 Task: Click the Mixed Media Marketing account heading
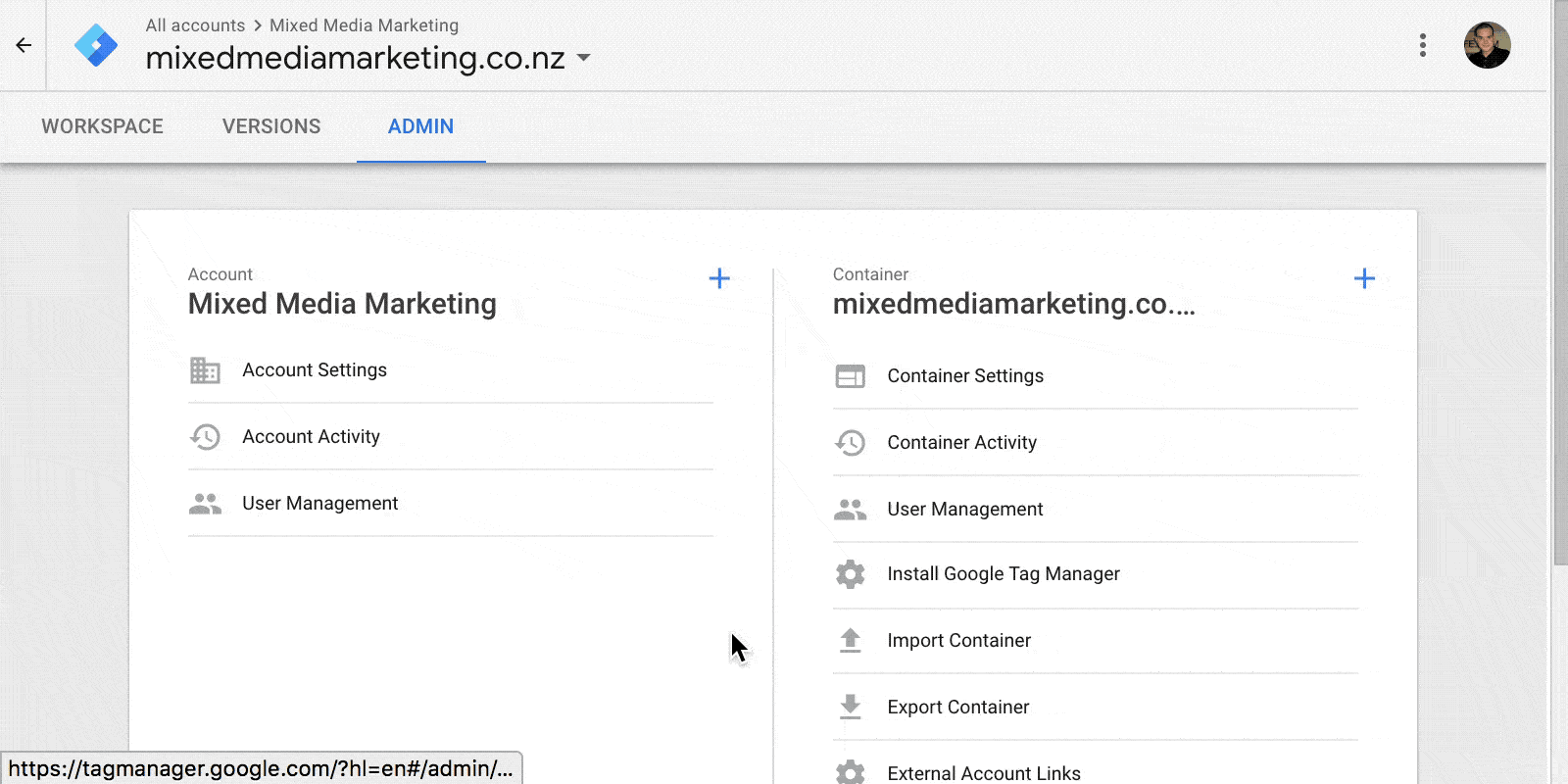(x=342, y=304)
